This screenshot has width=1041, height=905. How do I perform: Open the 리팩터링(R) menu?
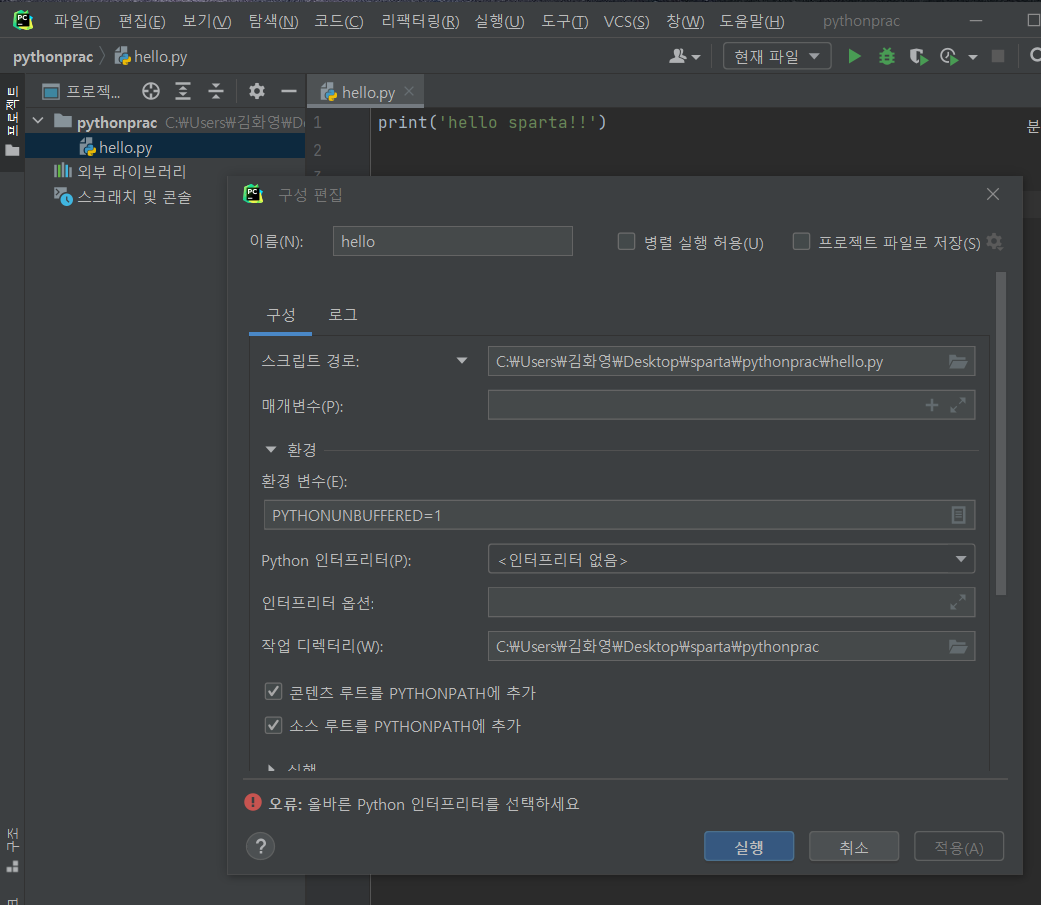420,21
